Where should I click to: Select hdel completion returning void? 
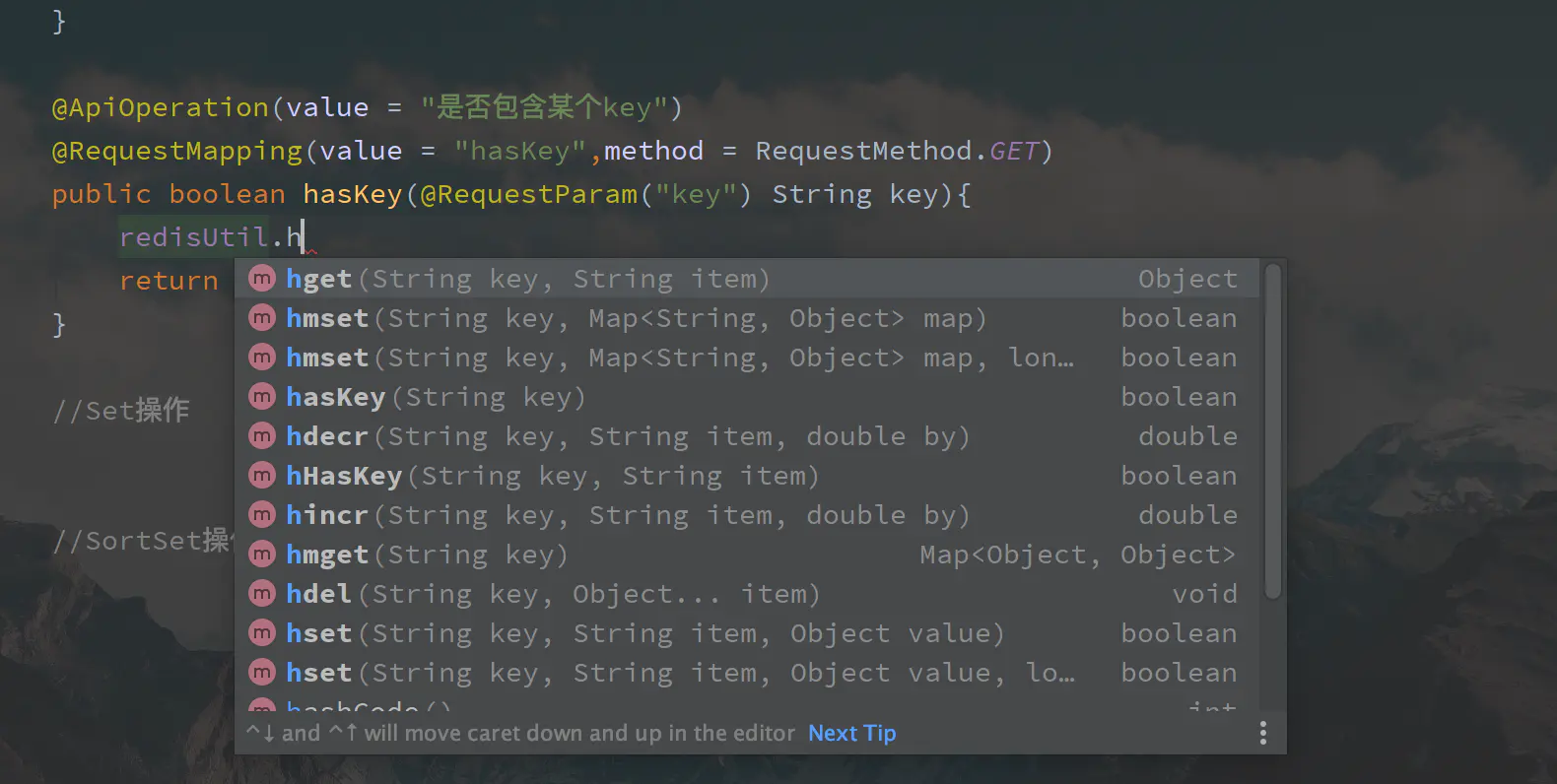552,594
